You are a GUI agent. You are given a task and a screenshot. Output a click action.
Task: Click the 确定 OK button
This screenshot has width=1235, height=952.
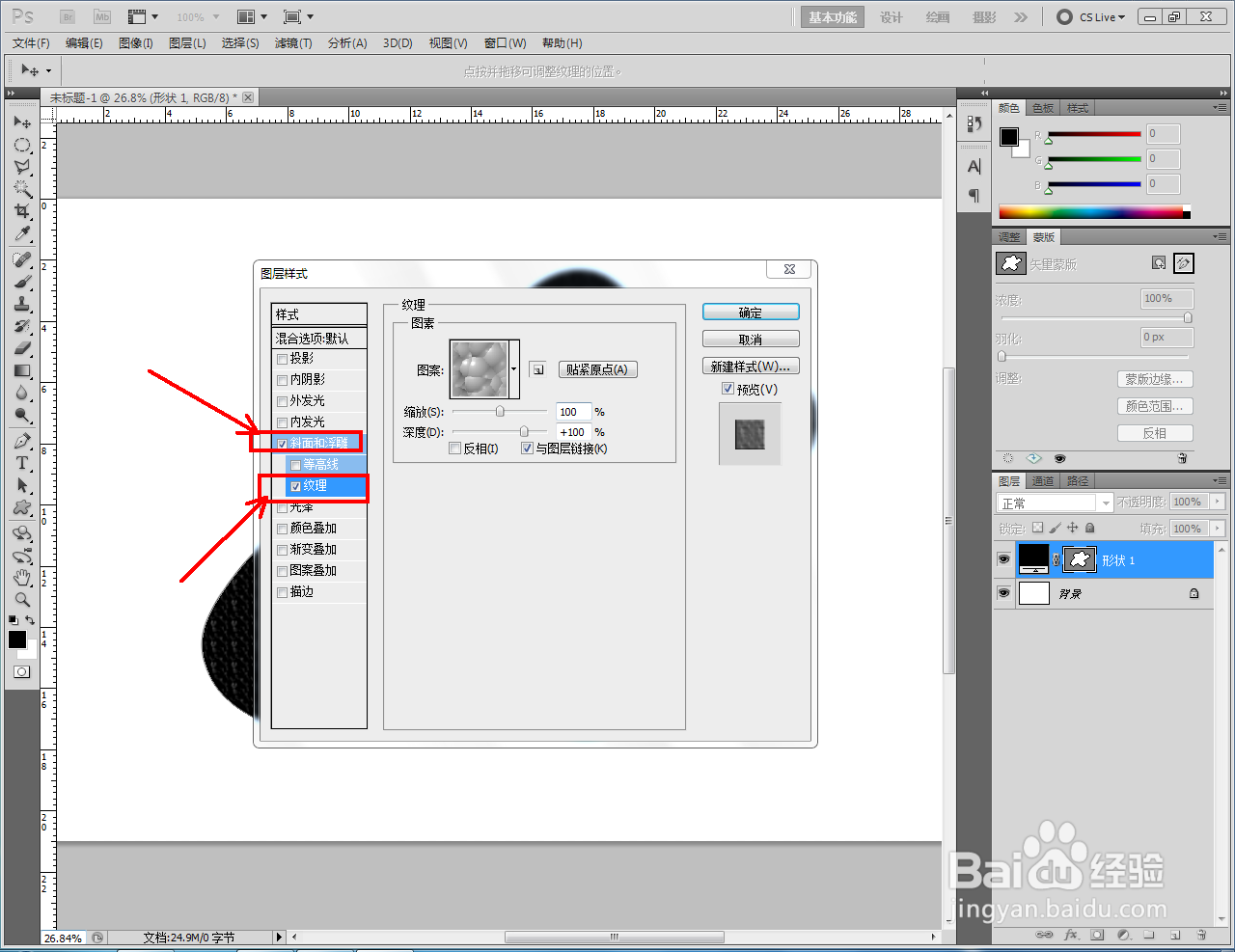click(x=751, y=313)
